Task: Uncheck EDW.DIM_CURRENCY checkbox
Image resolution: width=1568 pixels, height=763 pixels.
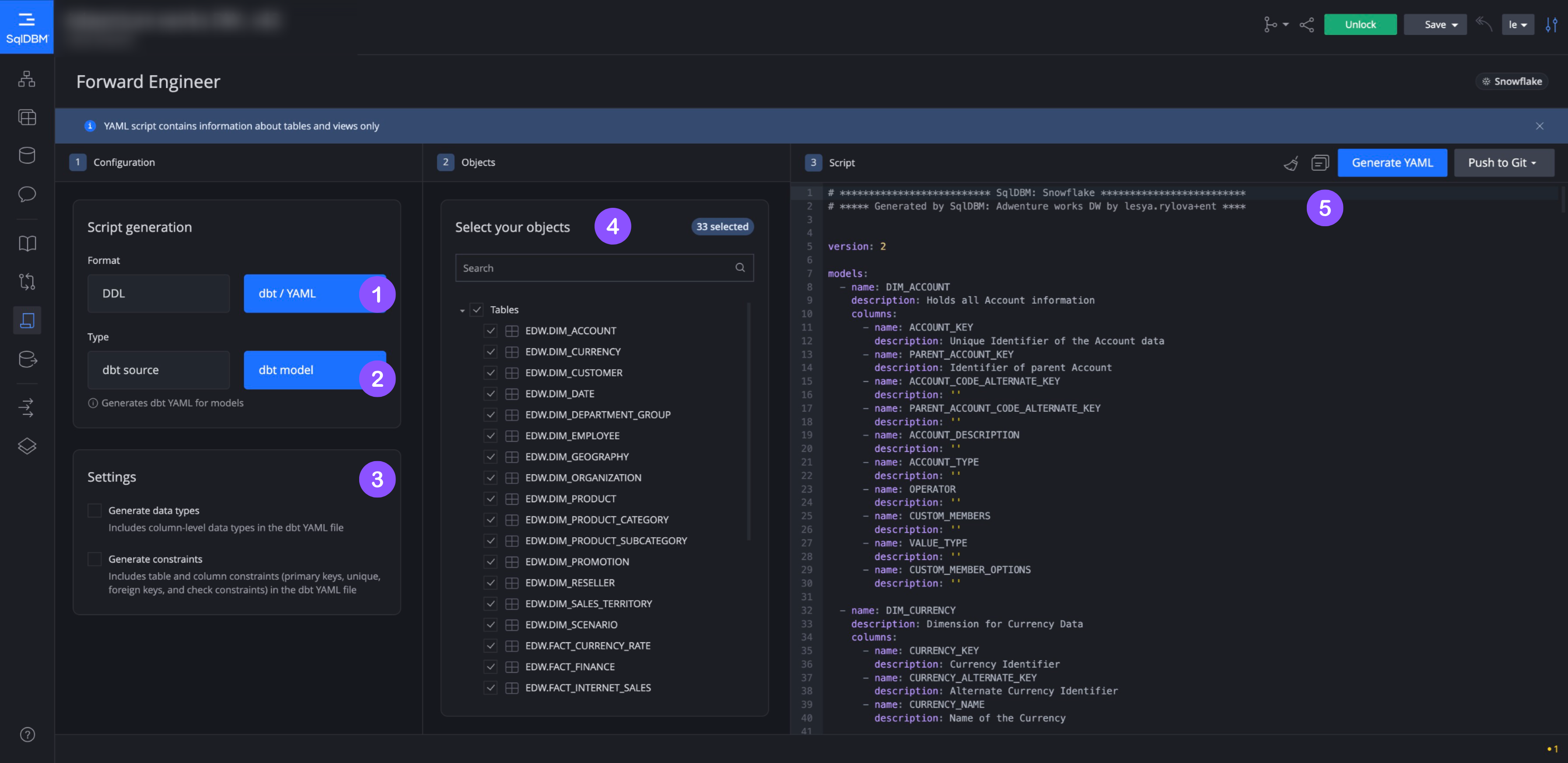Action: tap(490, 352)
